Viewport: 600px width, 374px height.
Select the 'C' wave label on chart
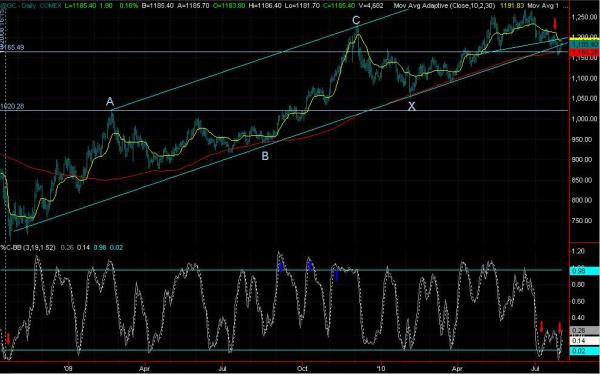click(x=356, y=20)
